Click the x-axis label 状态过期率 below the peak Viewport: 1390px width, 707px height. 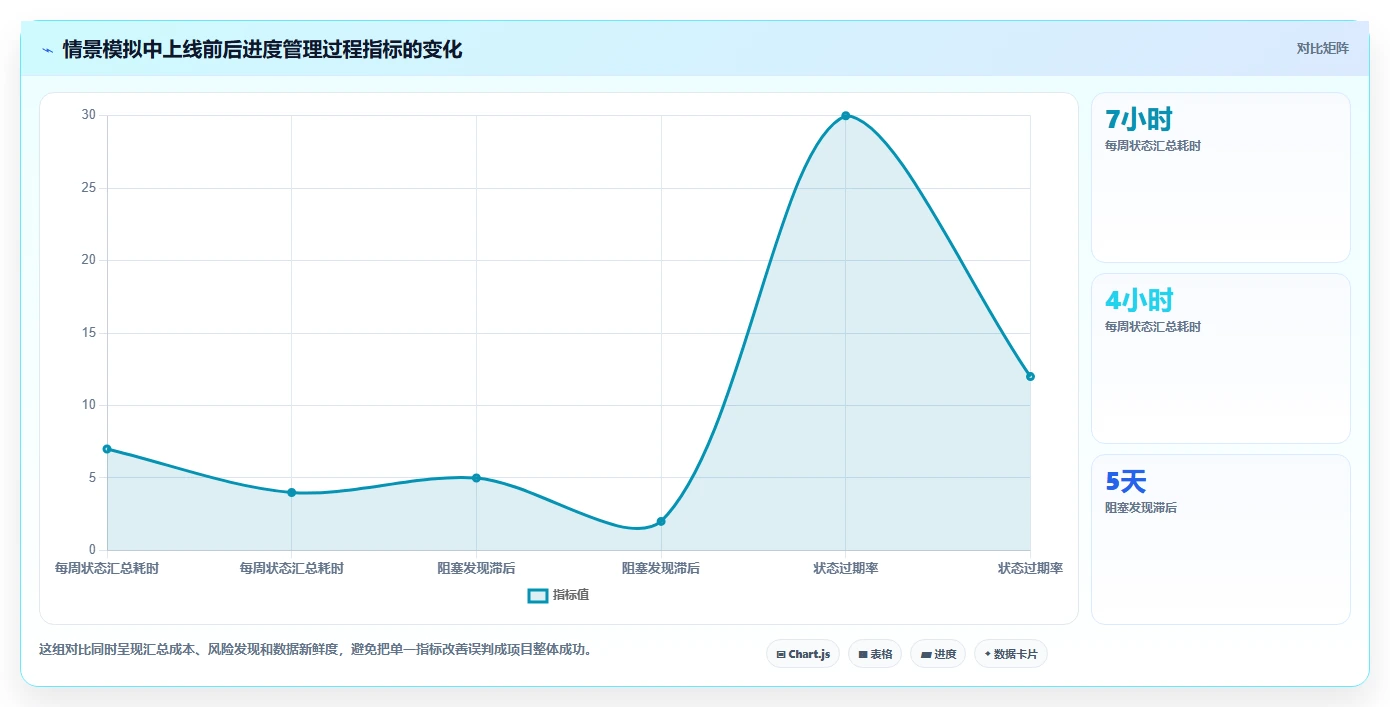tap(846, 568)
